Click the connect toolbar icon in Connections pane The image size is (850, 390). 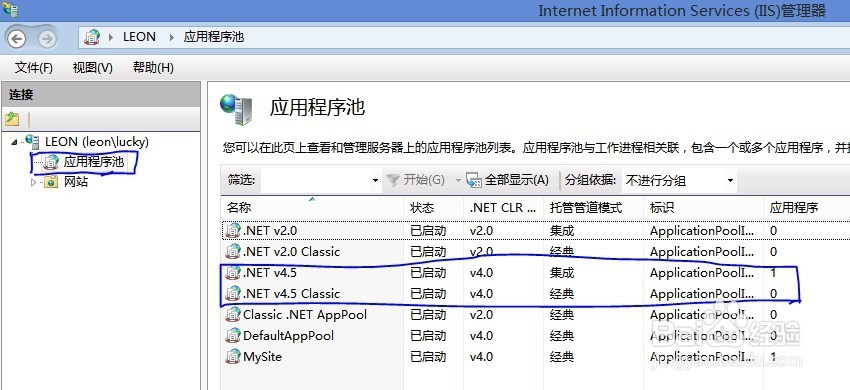pyautogui.click(x=12, y=119)
